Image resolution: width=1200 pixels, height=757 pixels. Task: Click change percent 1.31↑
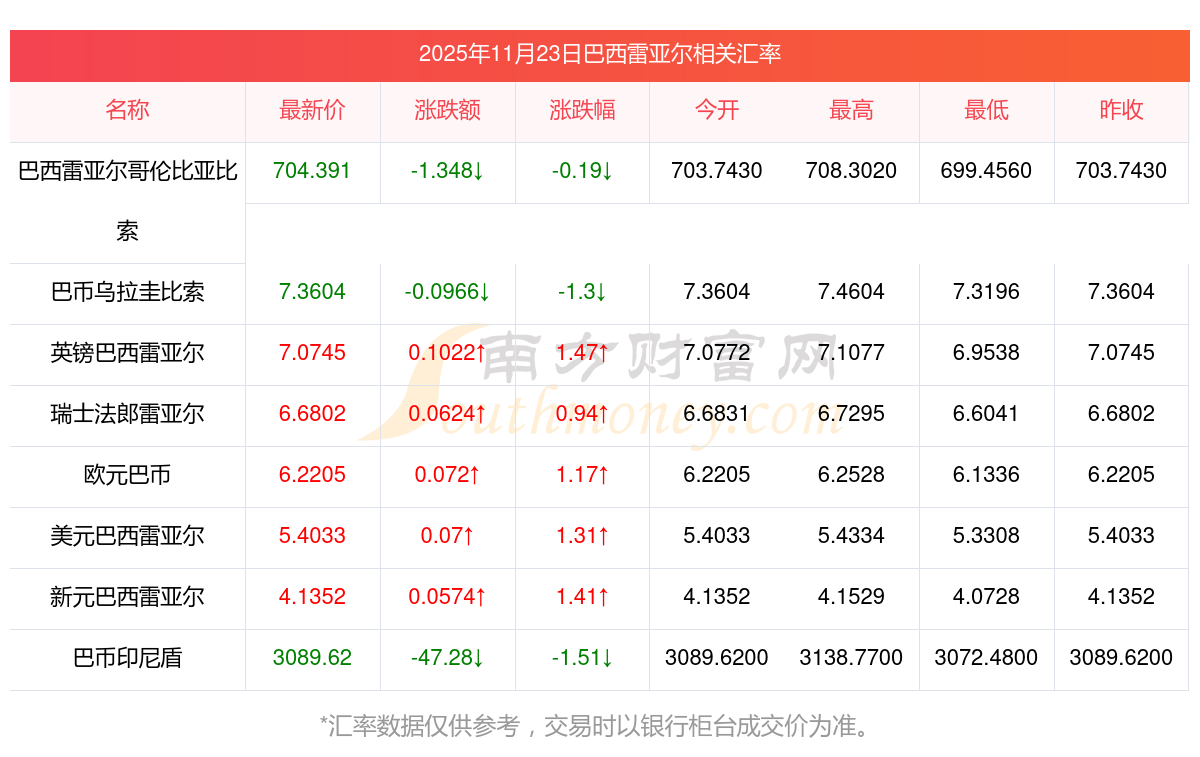click(x=582, y=536)
